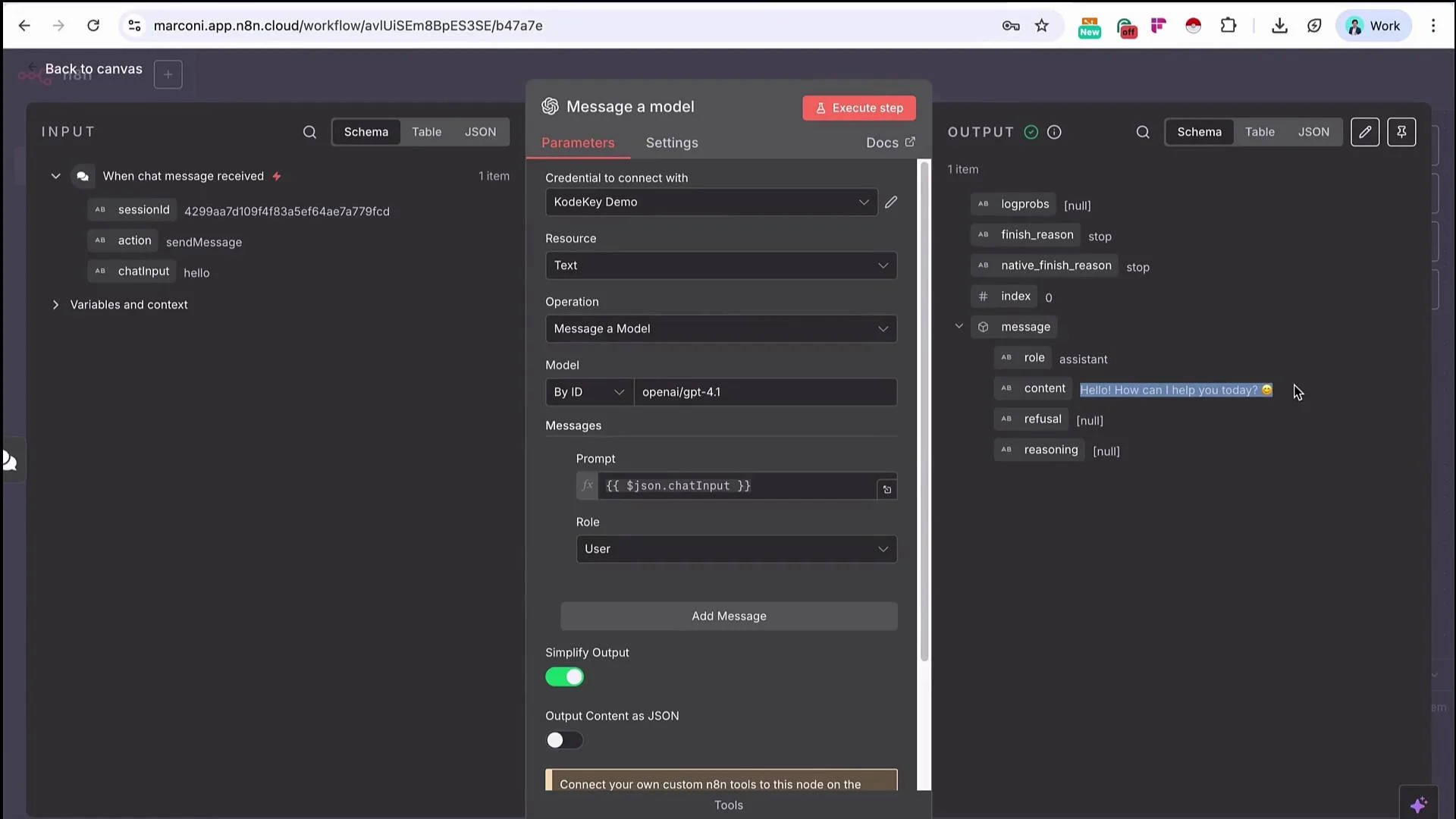Click the chatInput field pill
This screenshot has height=819, width=1456.
pos(133,271)
